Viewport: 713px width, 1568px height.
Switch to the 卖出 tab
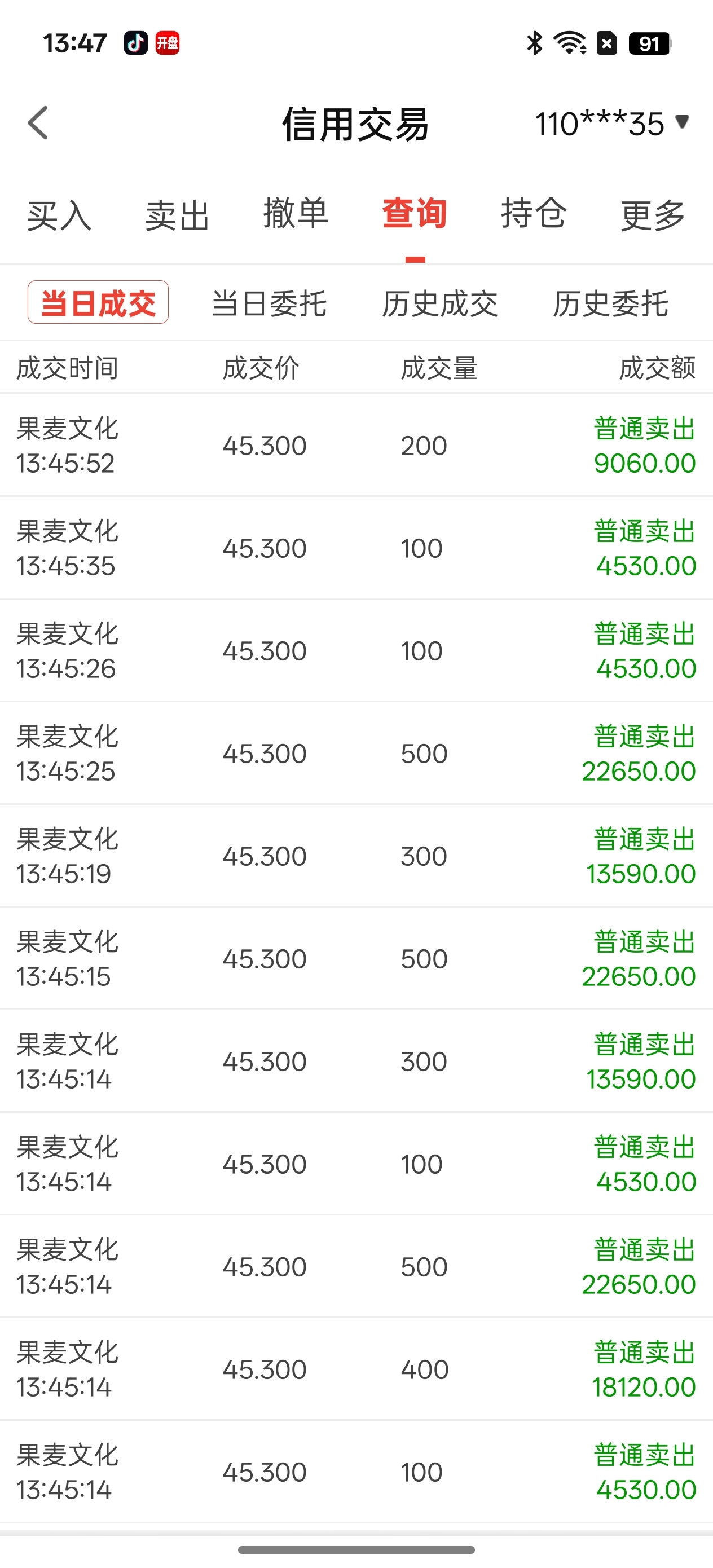[177, 215]
